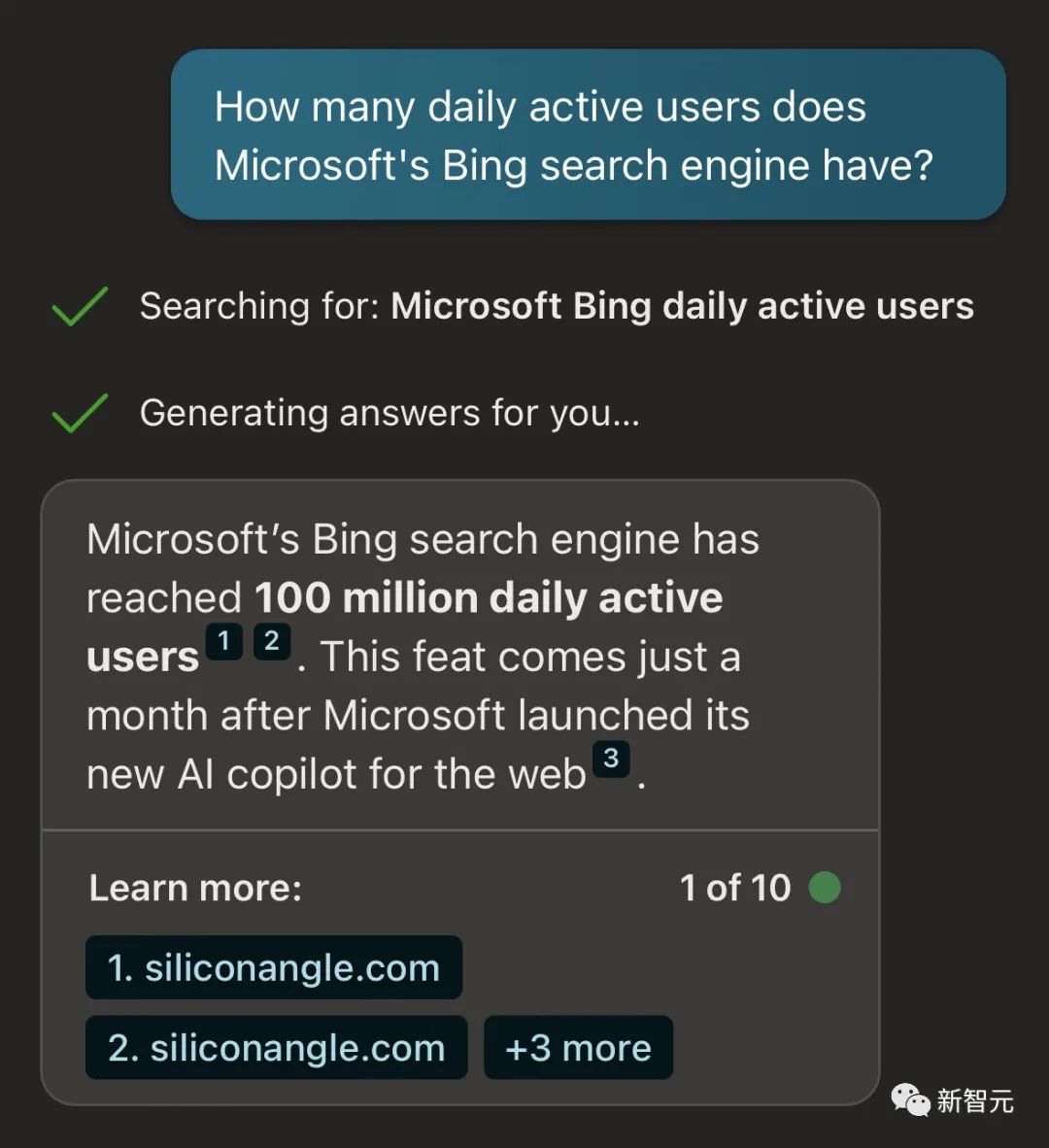Screen dimensions: 1049x1148
Task: Open citation 1 superscript in answer
Action: point(224,641)
